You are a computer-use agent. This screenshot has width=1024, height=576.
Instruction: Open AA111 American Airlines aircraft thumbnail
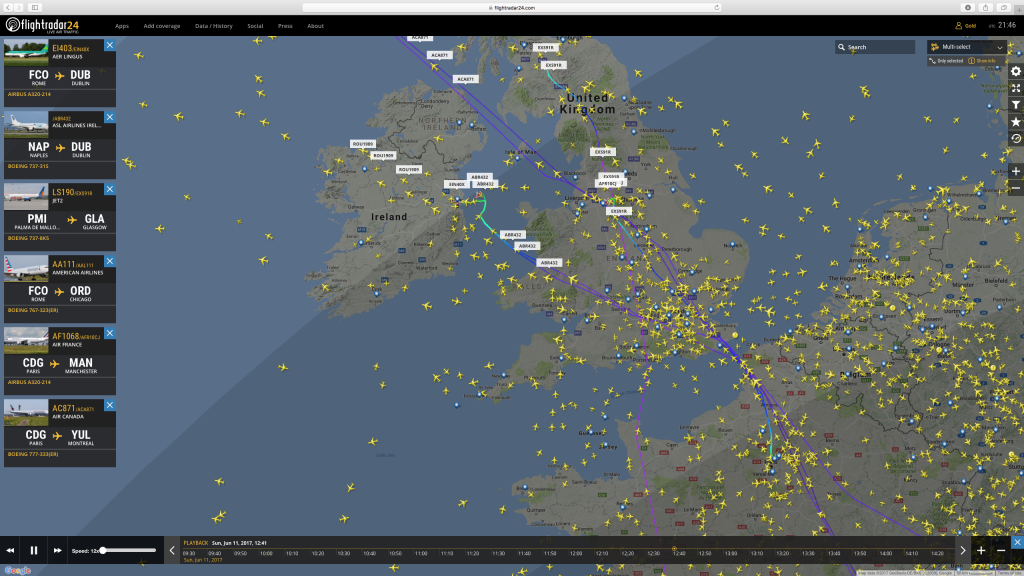point(26,268)
